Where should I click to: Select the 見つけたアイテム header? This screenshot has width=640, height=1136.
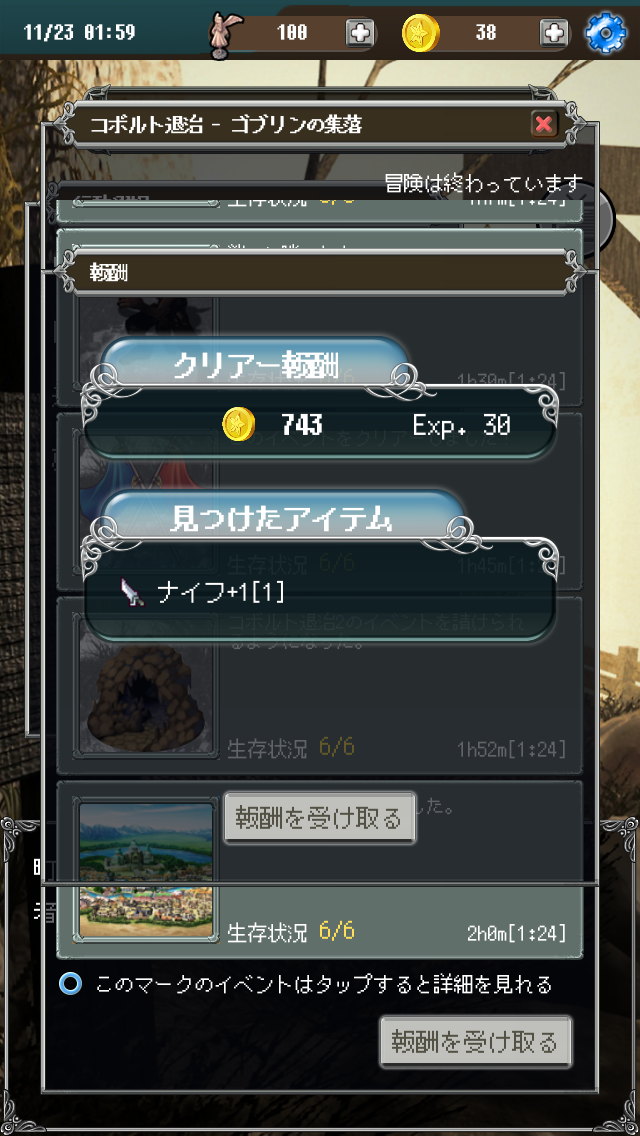(x=281, y=520)
